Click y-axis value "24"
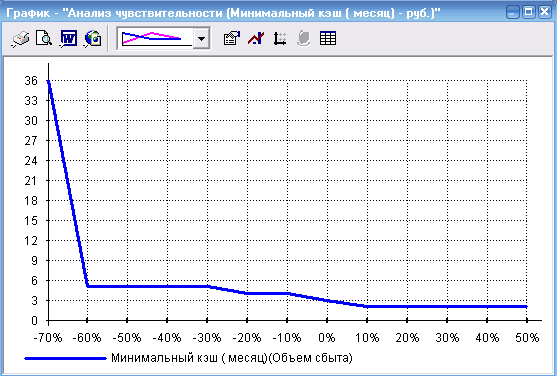557x376 pixels. pos(31,161)
